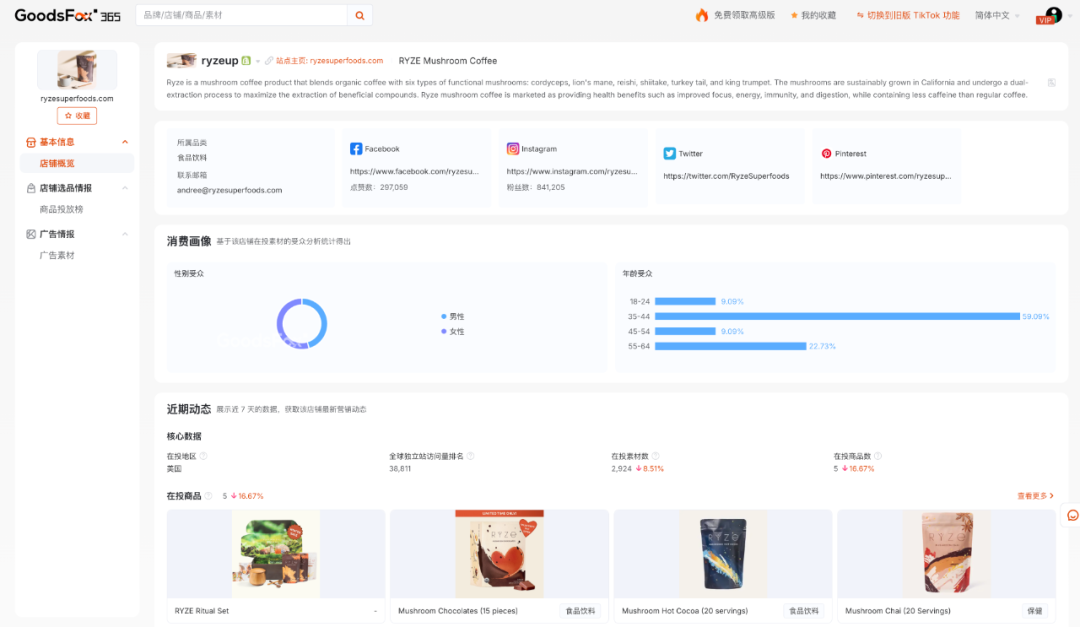The image size is (1080, 627).
Task: Collapse the 基本信息 sidebar section
Action: click(x=124, y=142)
